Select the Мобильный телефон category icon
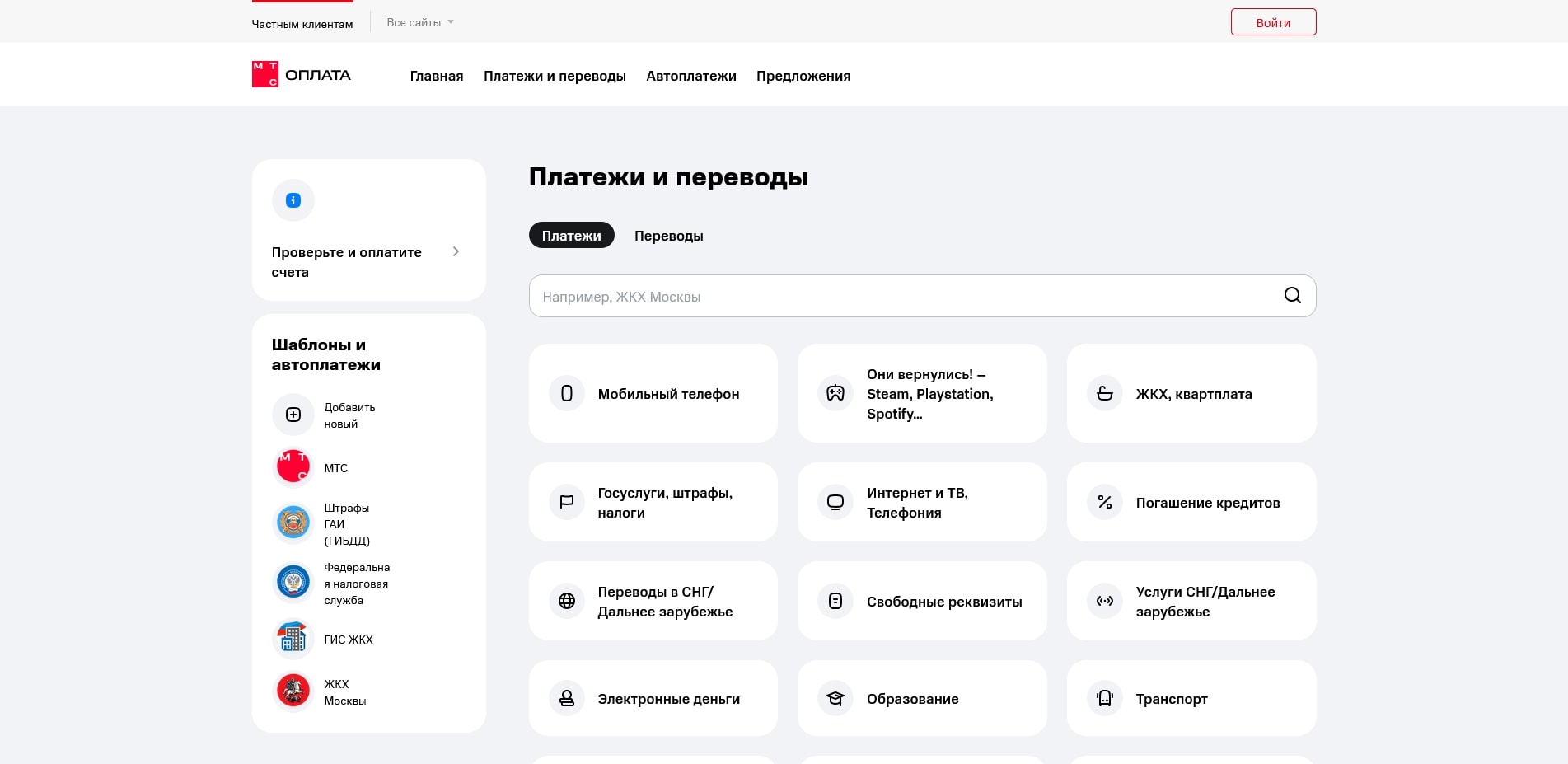The width and height of the screenshot is (1568, 764). [566, 393]
